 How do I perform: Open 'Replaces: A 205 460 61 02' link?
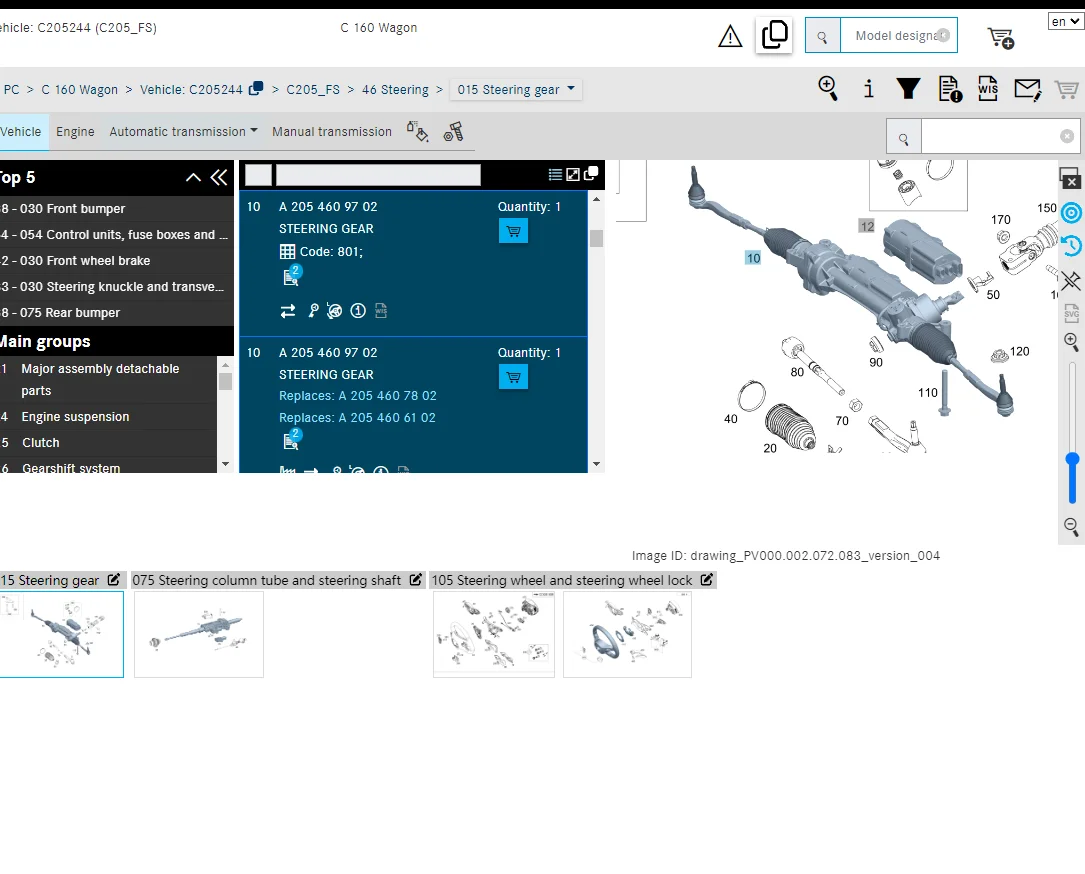pyautogui.click(x=357, y=418)
